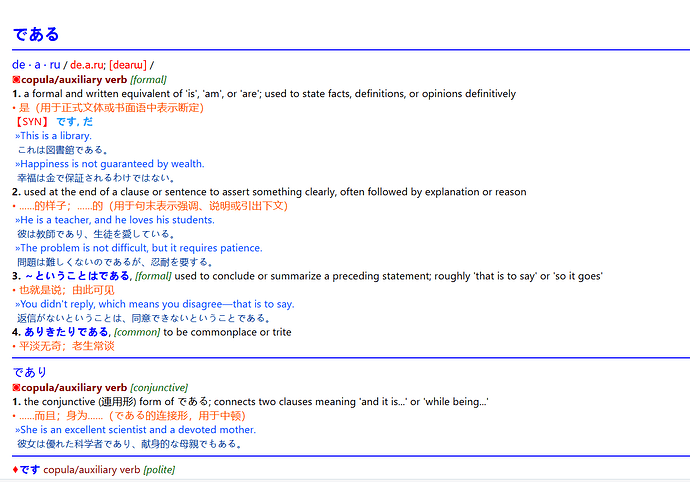This screenshot has height=482, width=690.
Task: Click the [formal] label beside first part of speech
Action: 148,80
